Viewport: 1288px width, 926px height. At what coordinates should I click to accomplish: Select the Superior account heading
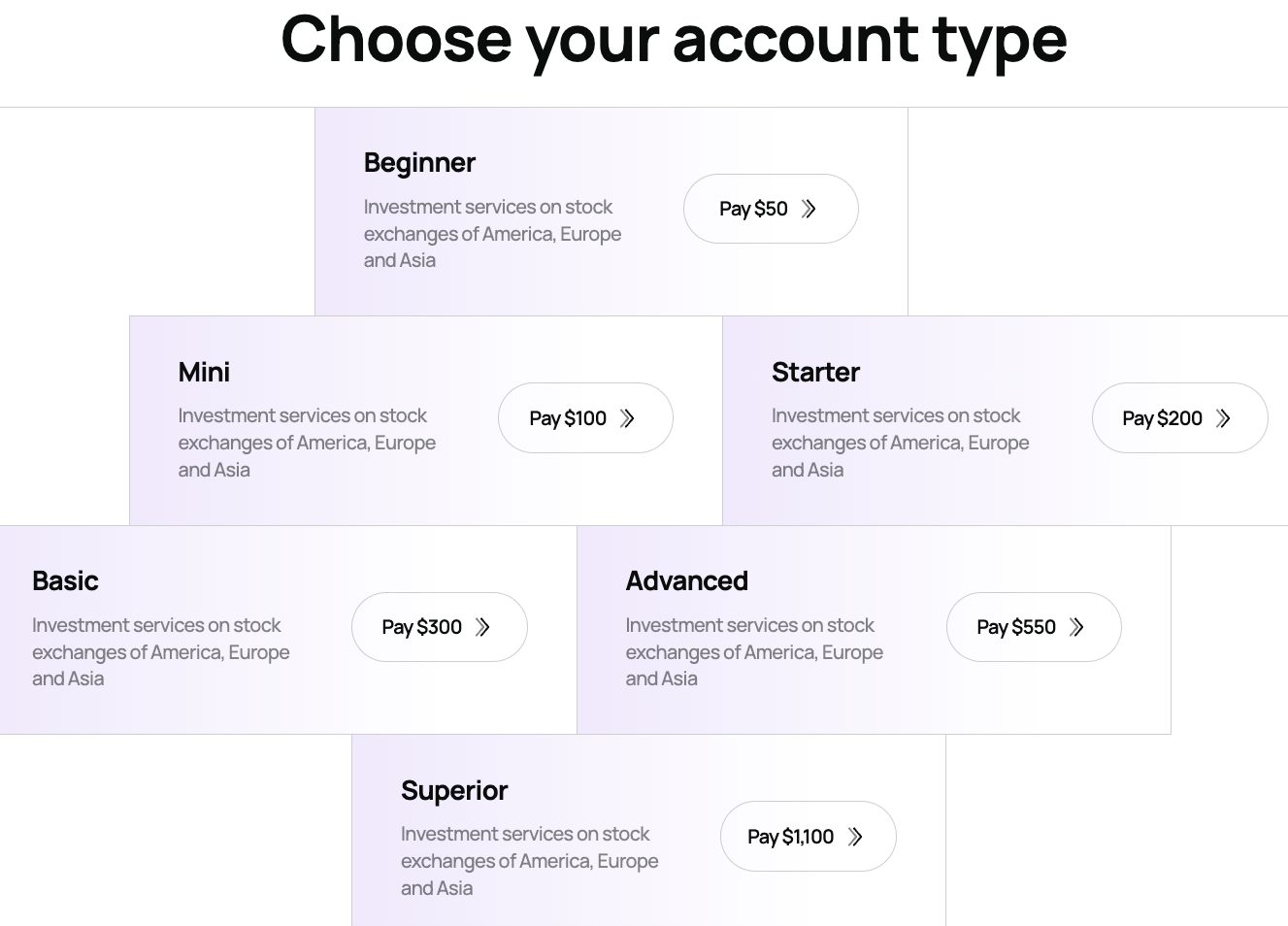click(454, 791)
